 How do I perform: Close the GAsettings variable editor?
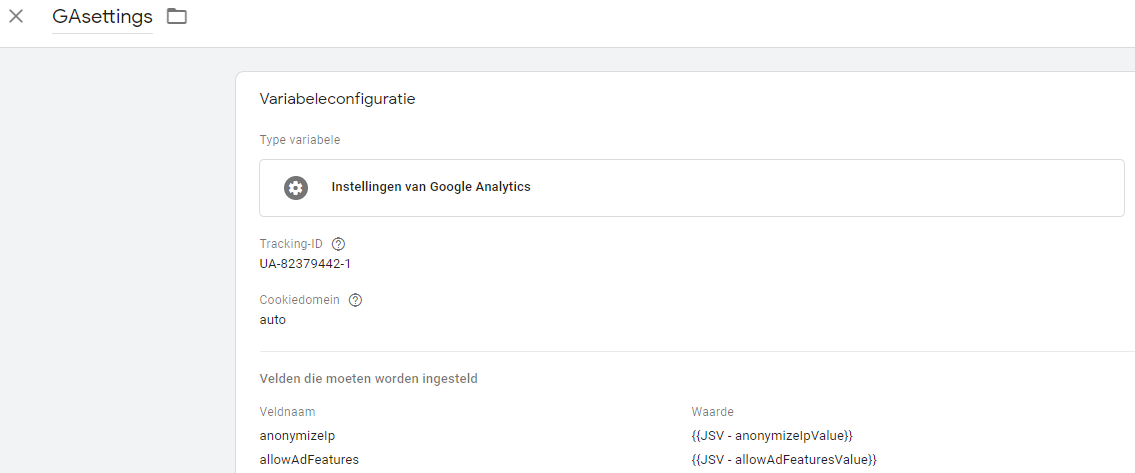pos(16,16)
